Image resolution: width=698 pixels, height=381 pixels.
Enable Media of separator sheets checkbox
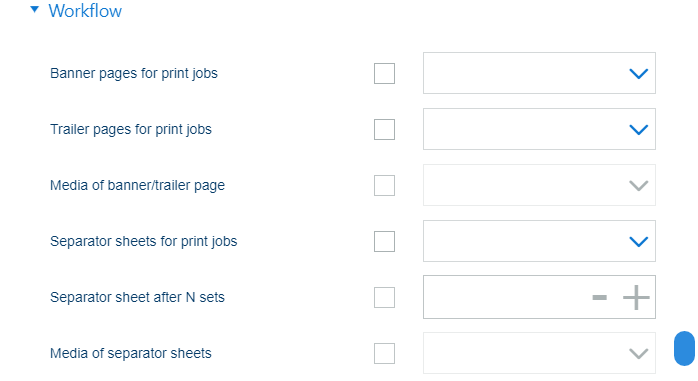384,353
